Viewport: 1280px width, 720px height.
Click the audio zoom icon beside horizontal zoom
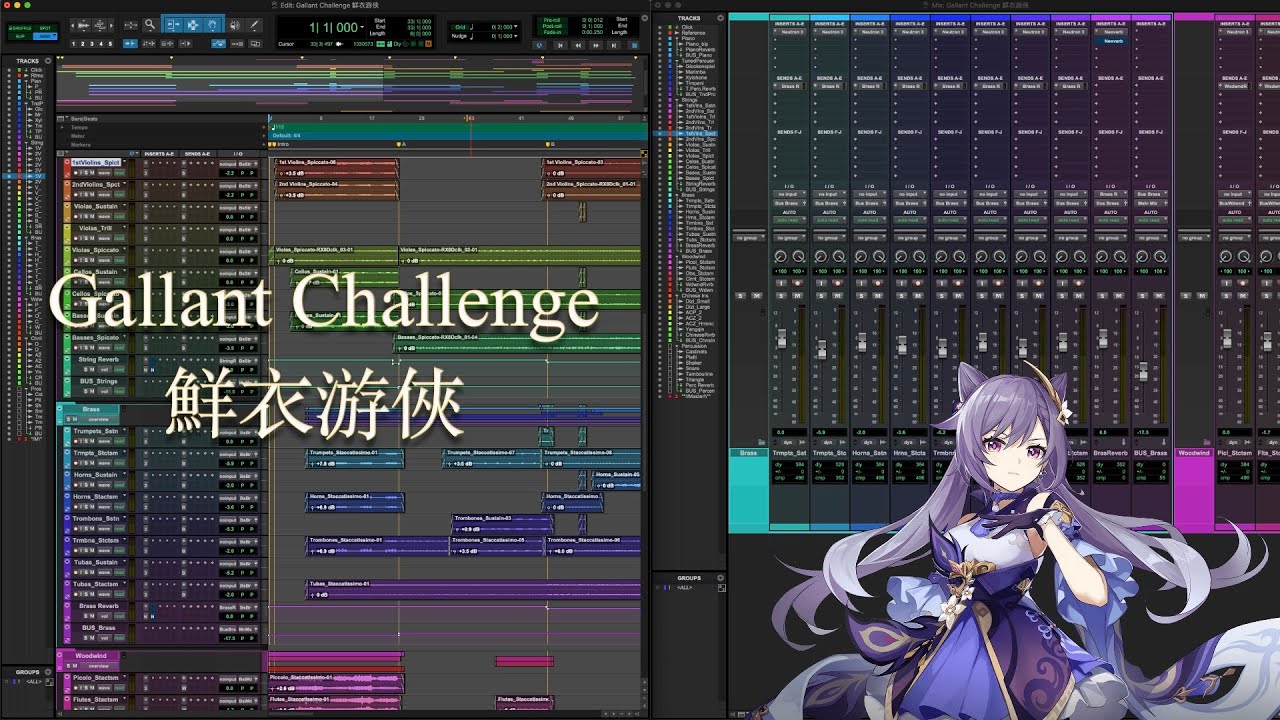pyautogui.click(x=84, y=25)
